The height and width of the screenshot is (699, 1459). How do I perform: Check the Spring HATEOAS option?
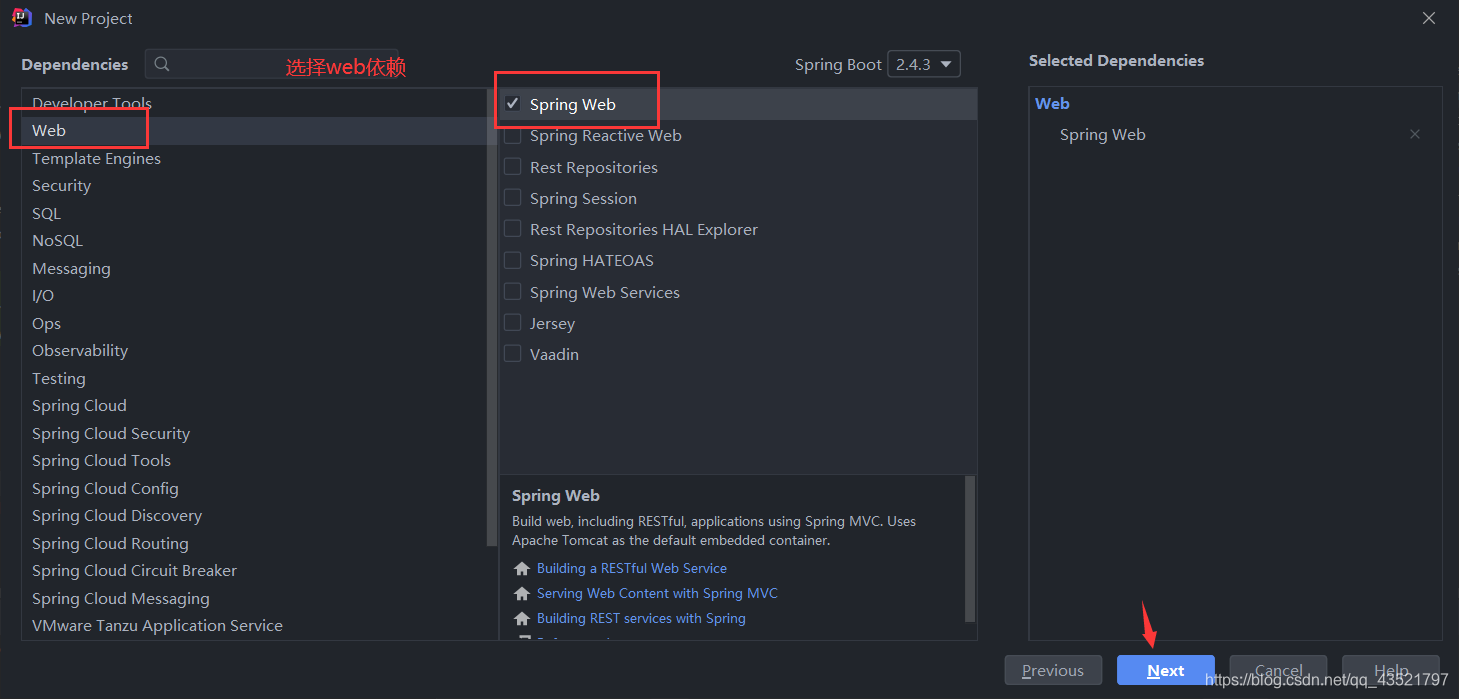513,260
